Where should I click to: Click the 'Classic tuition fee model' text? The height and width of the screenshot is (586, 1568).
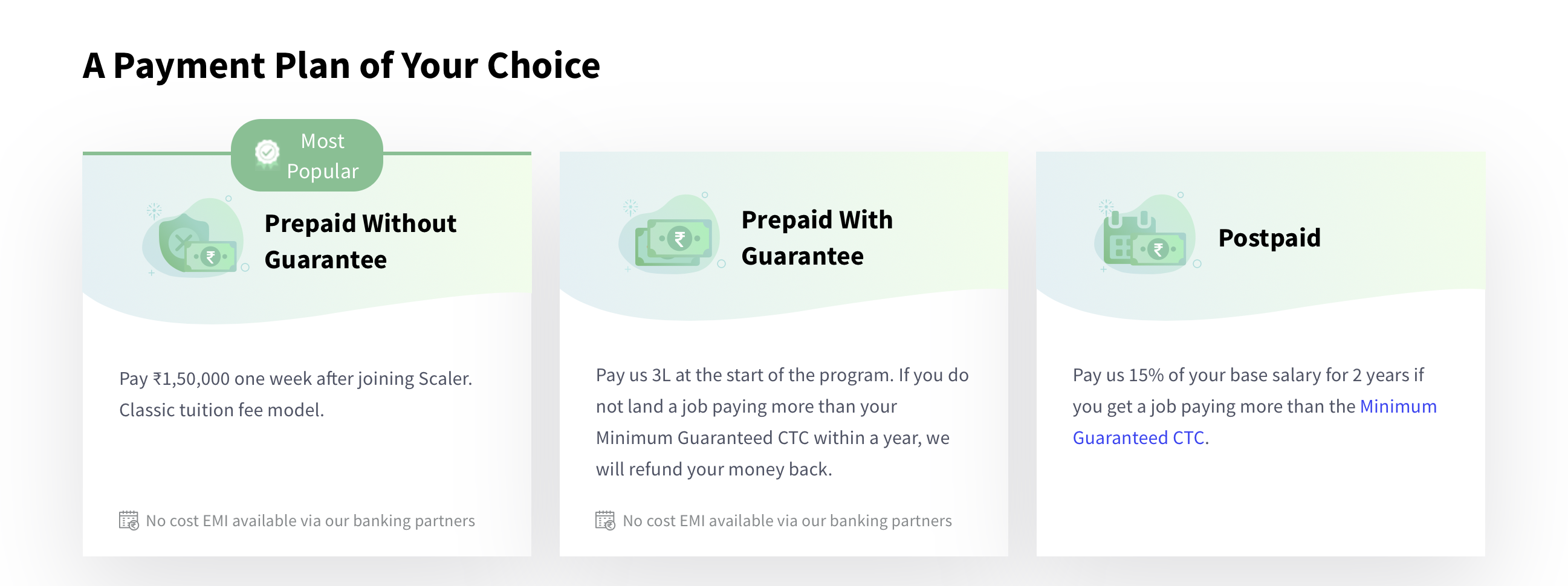[x=222, y=410]
